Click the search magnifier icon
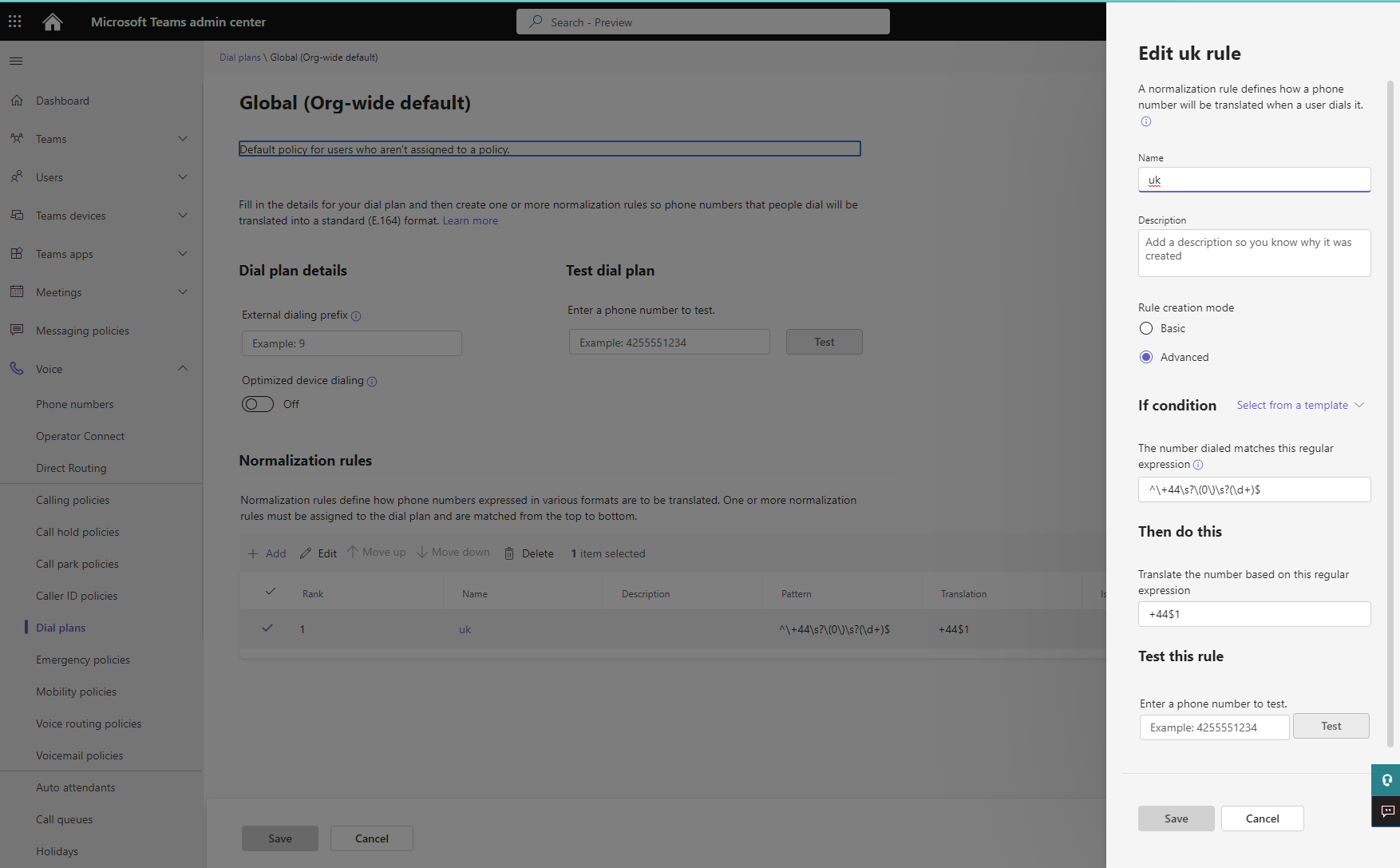 click(x=536, y=22)
